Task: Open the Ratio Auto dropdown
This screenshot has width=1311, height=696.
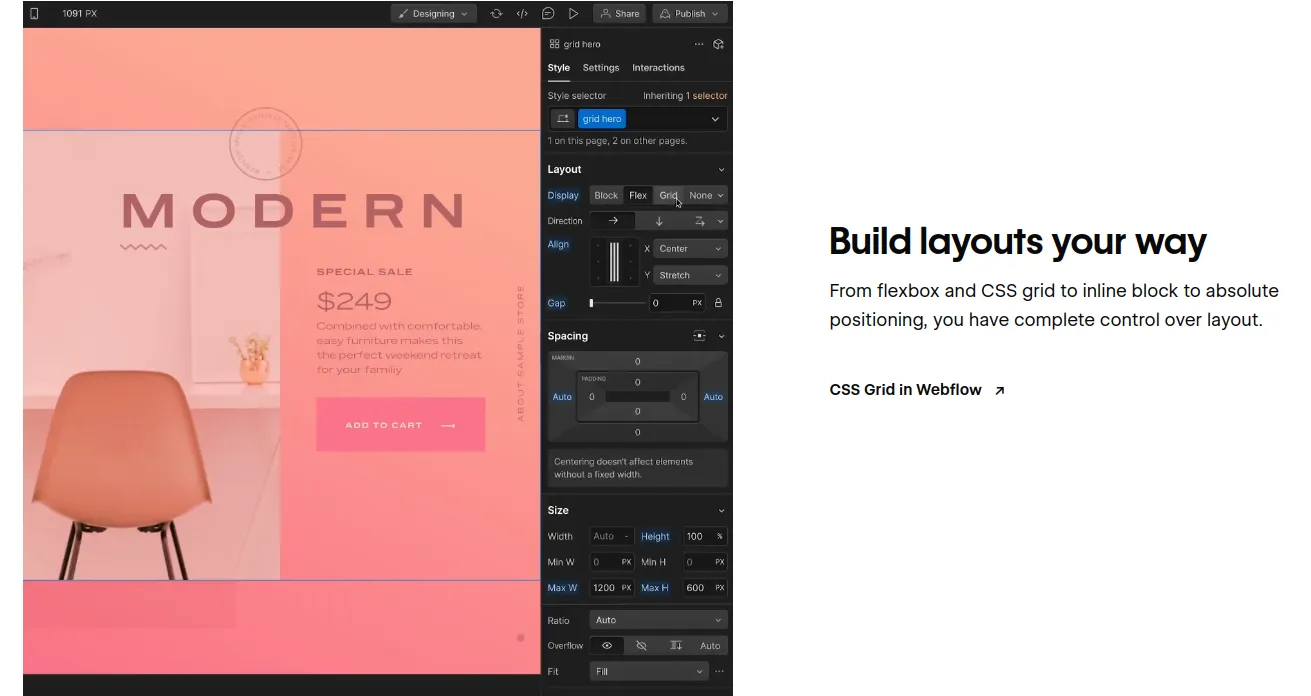Action: (658, 620)
